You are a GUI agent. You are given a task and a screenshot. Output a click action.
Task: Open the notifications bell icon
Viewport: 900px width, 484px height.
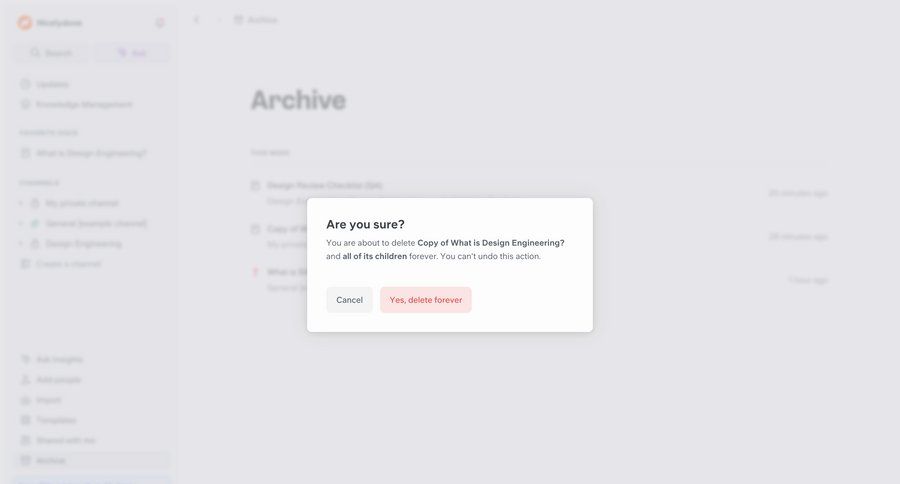[160, 22]
